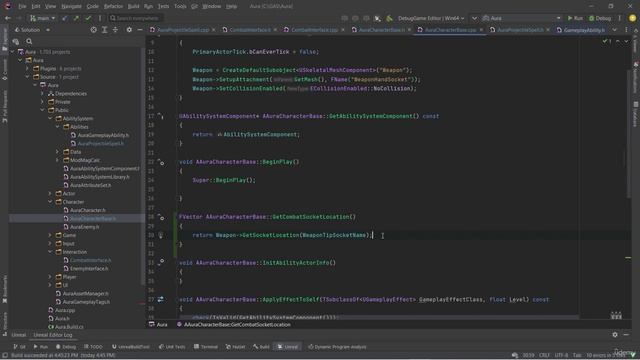Collapse the Plugins folder node
The image size is (640, 360).
tap(28, 69)
